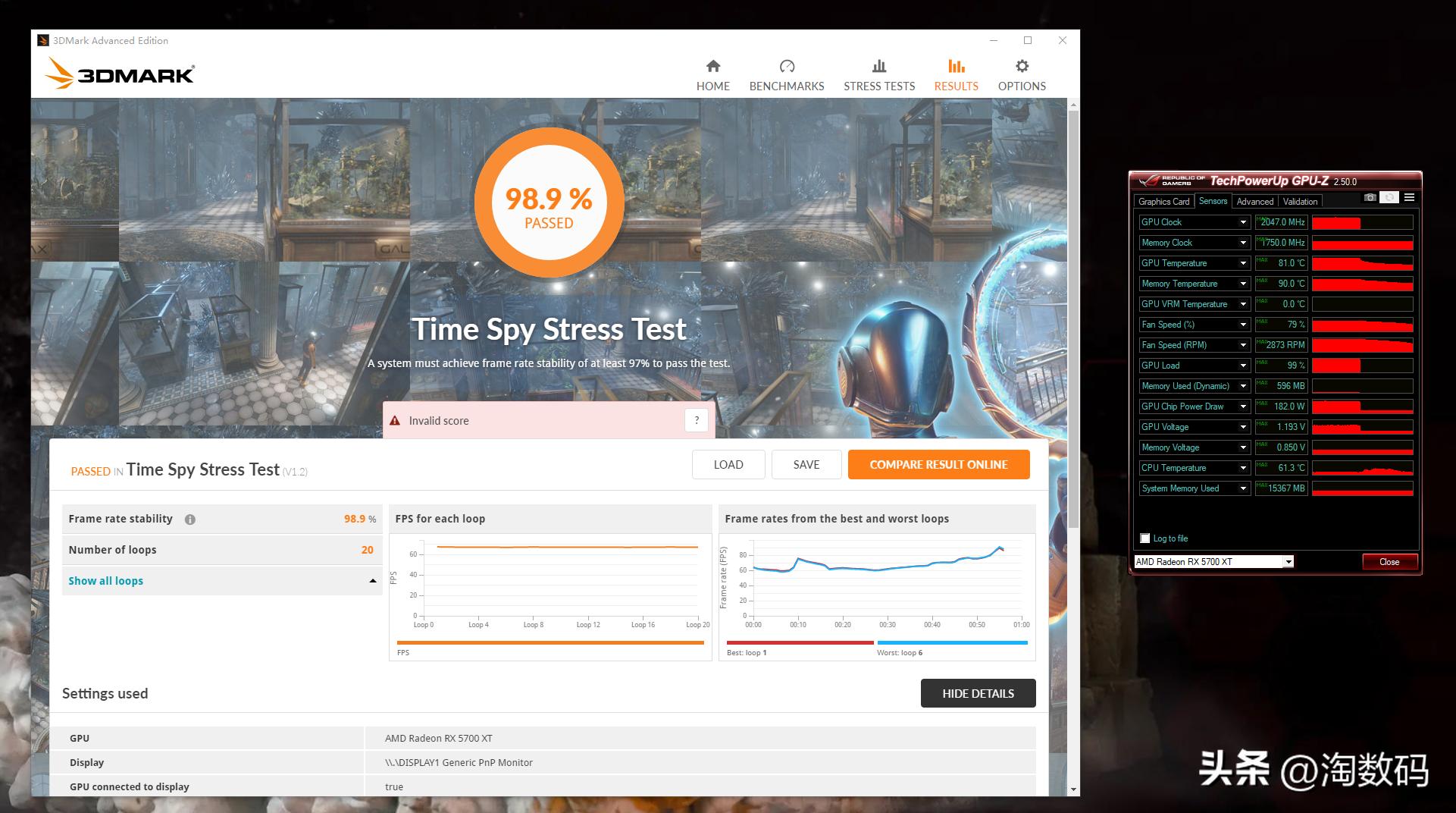
Task: Click the GPU Temperature reading 81.0 °C
Action: point(1282,263)
